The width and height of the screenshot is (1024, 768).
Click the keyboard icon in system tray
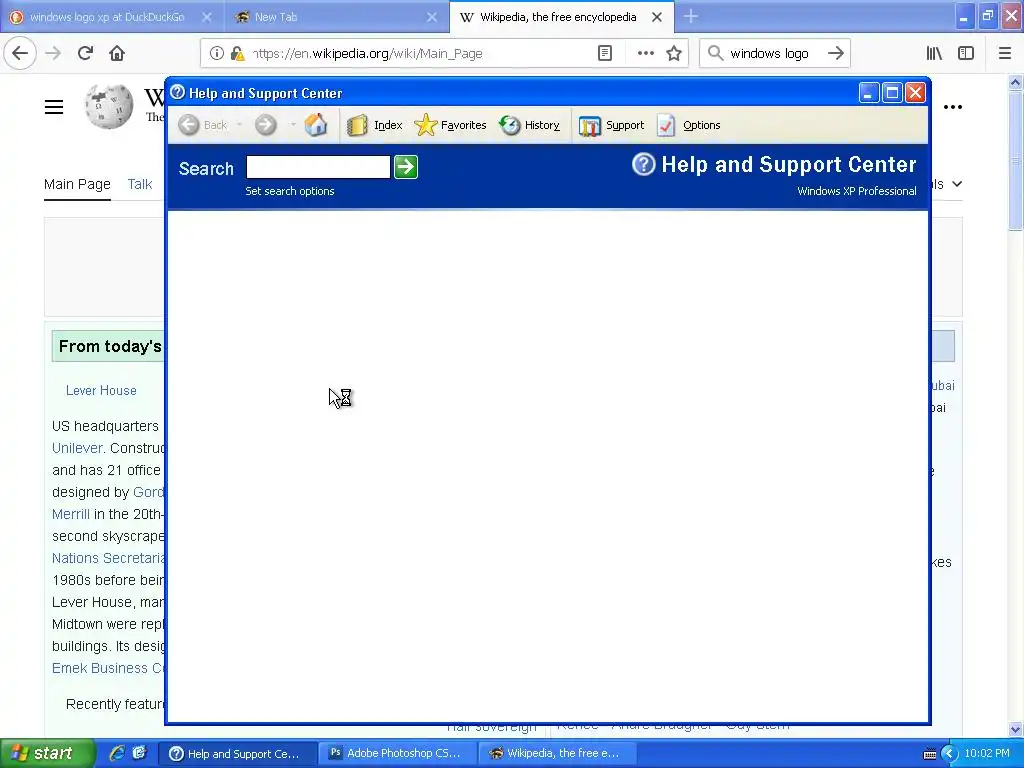[930, 754]
